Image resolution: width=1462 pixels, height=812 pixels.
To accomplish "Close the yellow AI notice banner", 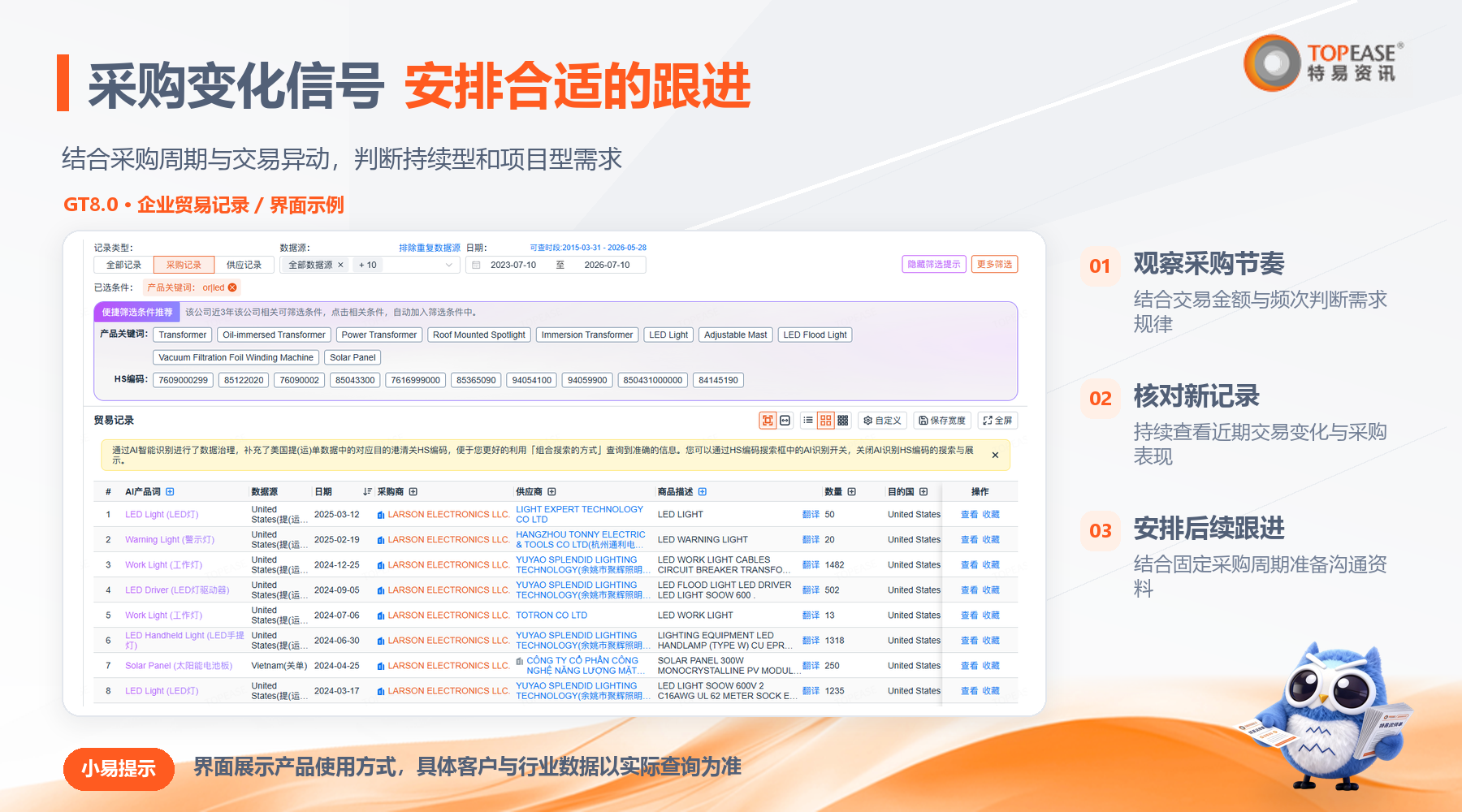I will point(995,456).
